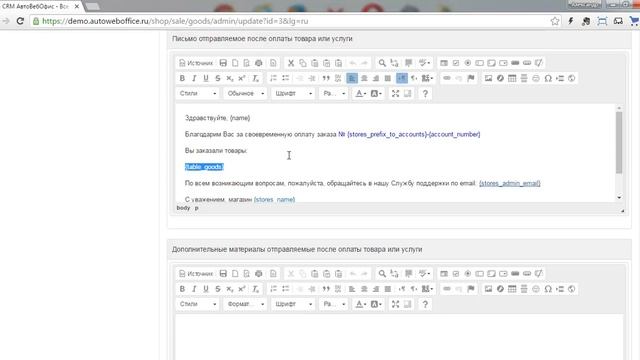Align left in the letter editor toolbar

click(352, 78)
